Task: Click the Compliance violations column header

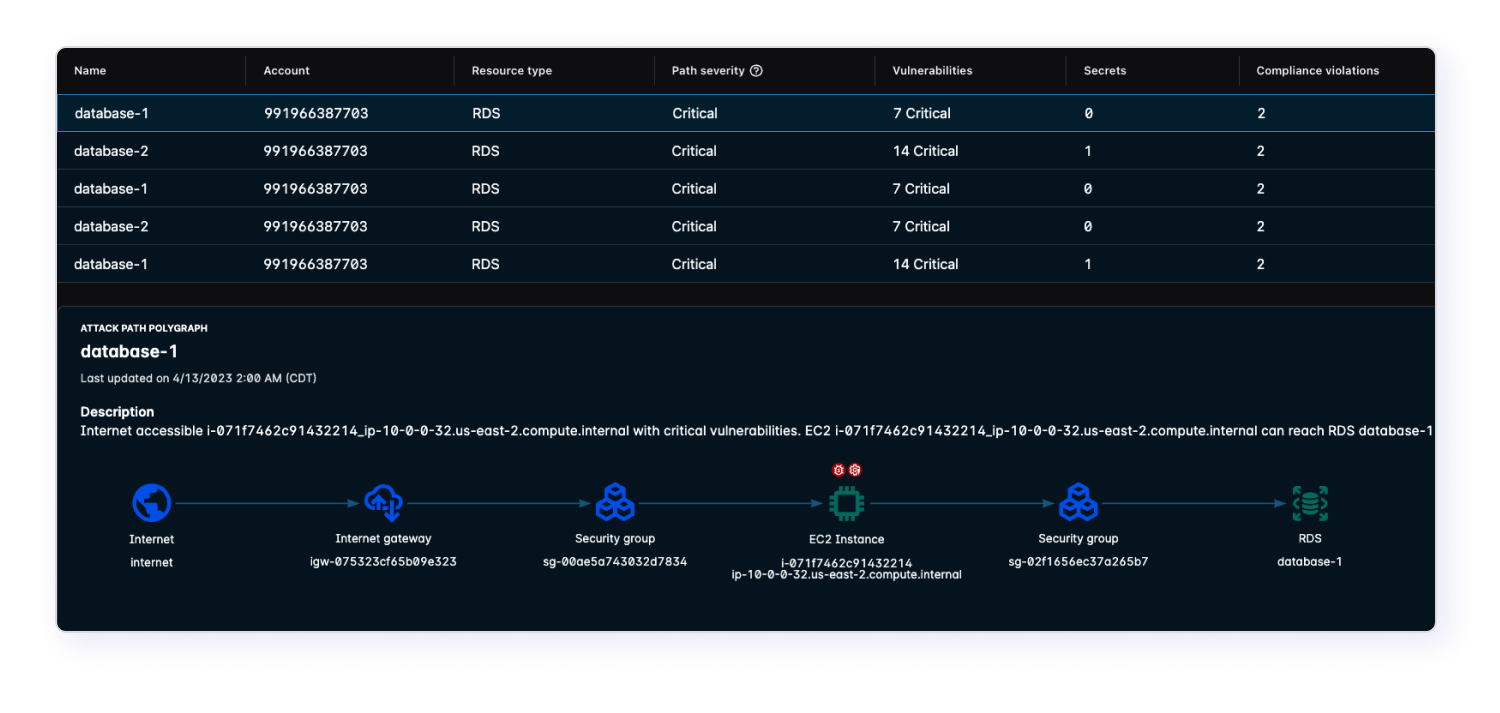Action: 1317,71
